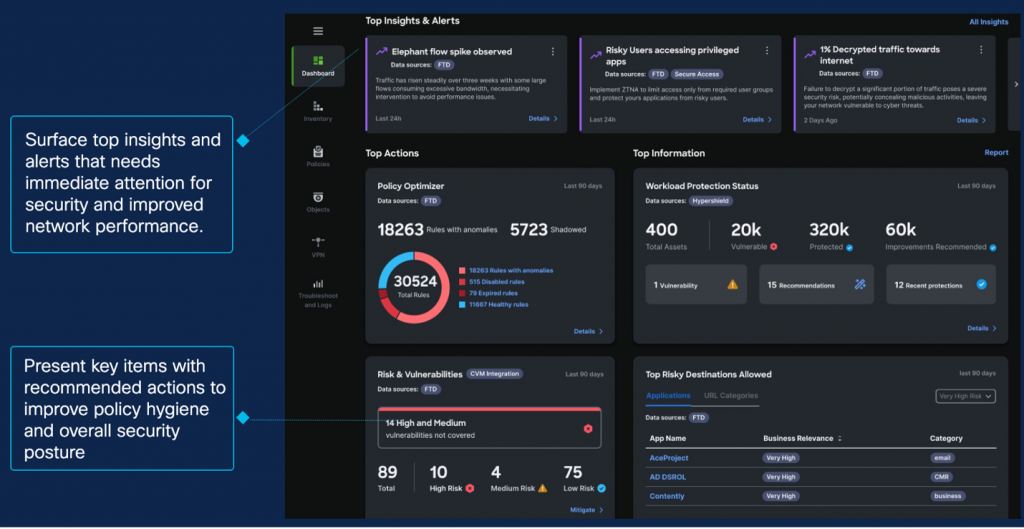Open the 15 Recommendations tile
This screenshot has width=1024, height=529.
click(816, 285)
